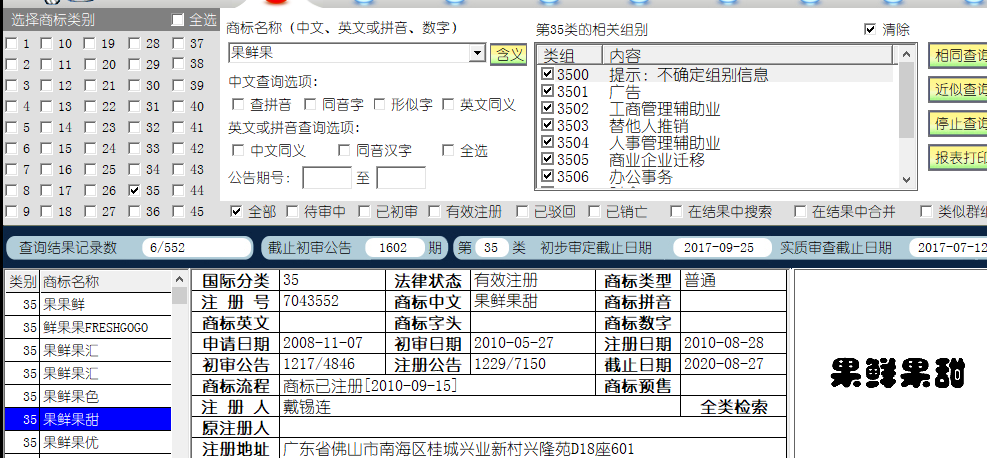Uncheck group 3501 广告

click(548, 91)
